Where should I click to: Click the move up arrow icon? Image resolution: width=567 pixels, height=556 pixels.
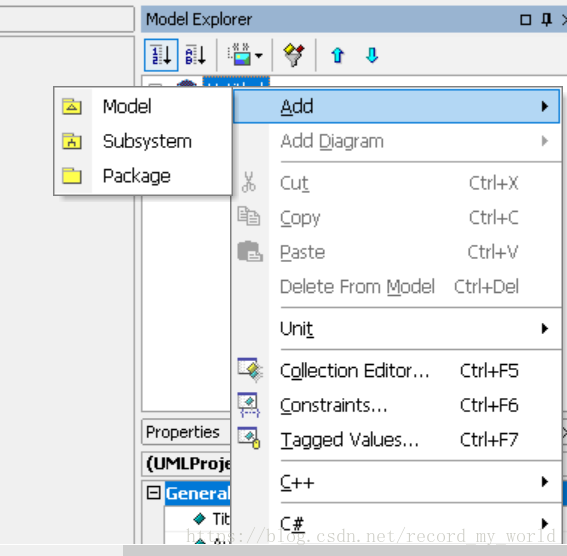pyautogui.click(x=338, y=55)
